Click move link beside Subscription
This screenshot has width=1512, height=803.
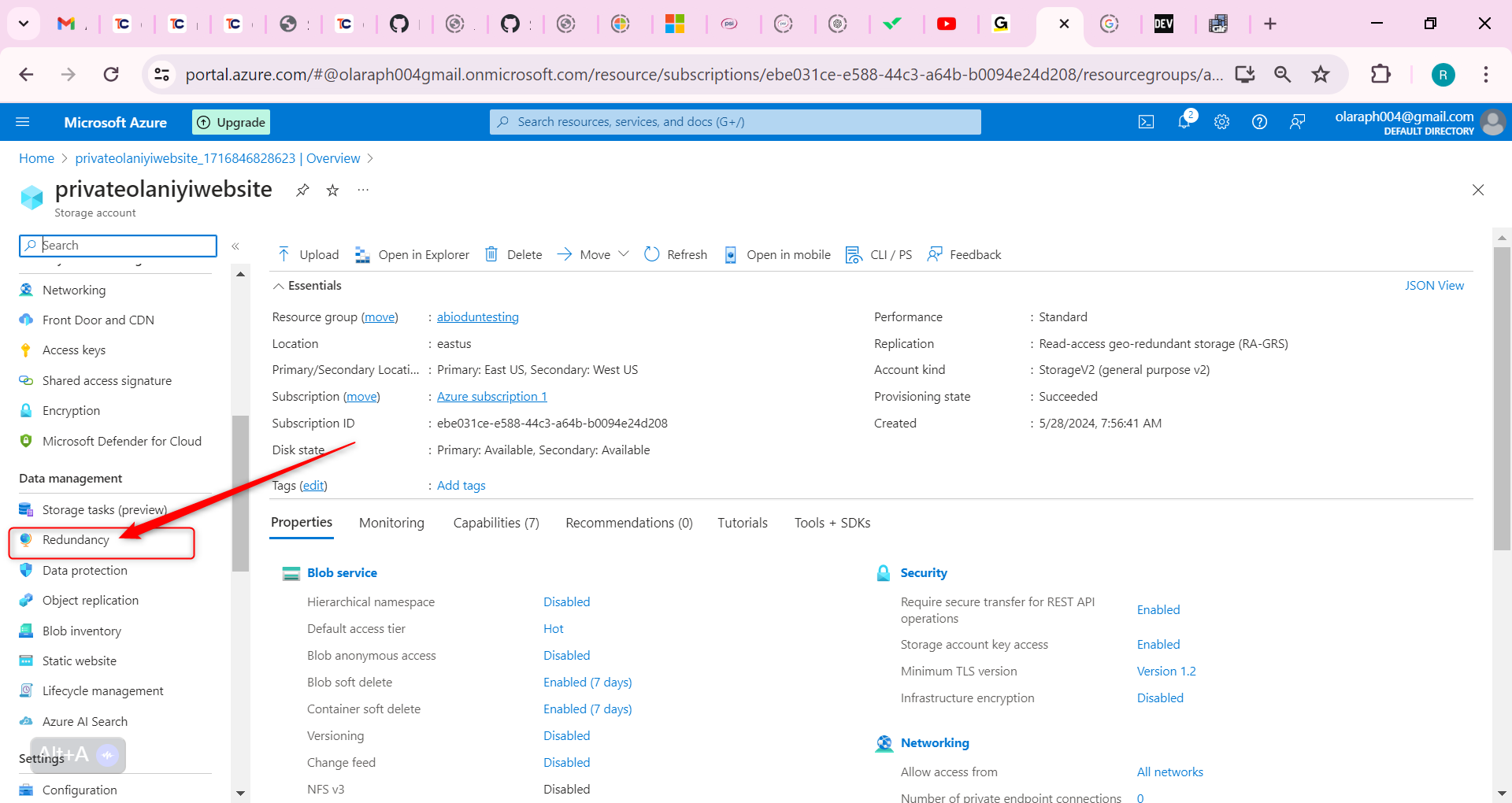coord(361,396)
